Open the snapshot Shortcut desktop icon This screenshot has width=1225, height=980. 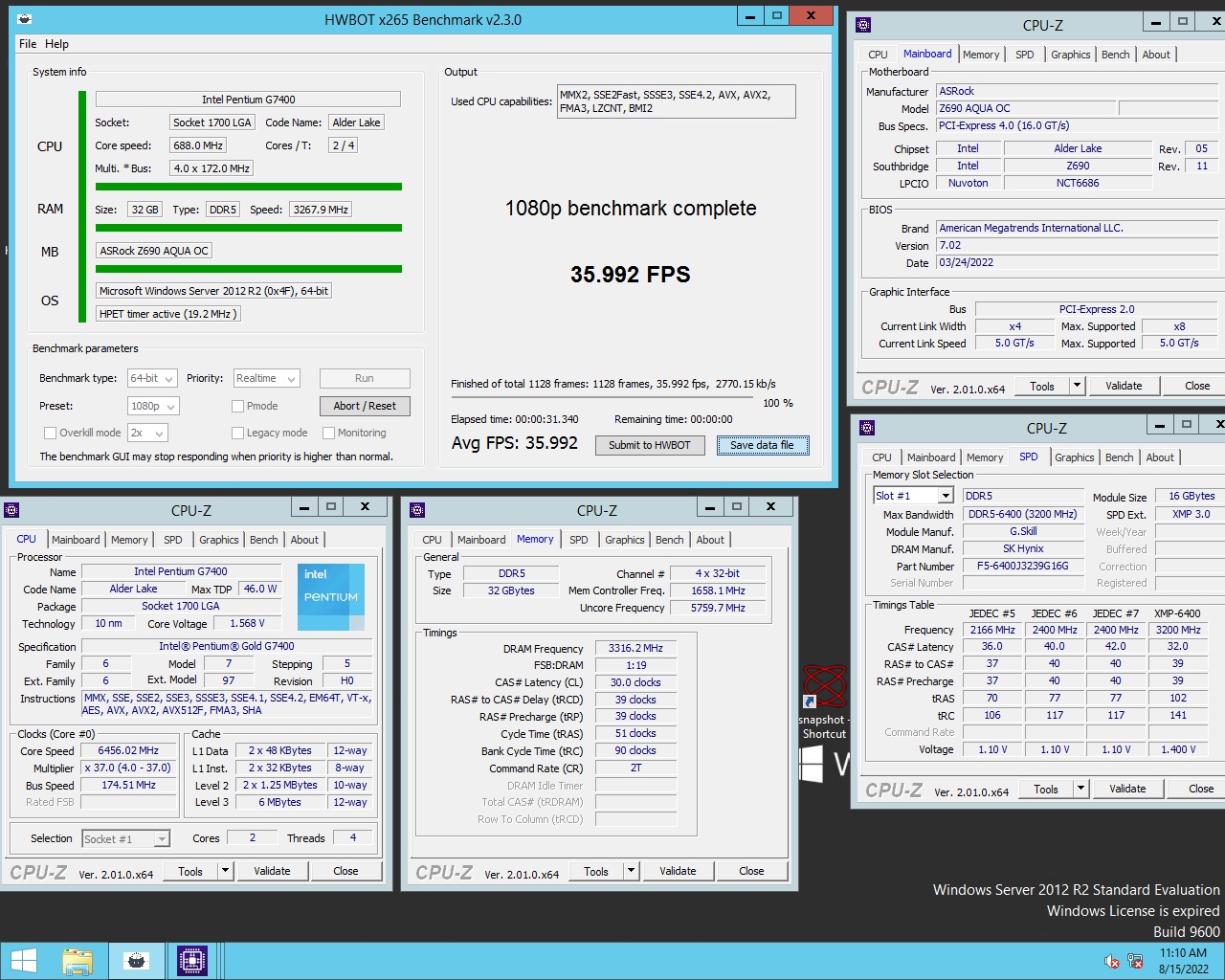click(x=824, y=703)
